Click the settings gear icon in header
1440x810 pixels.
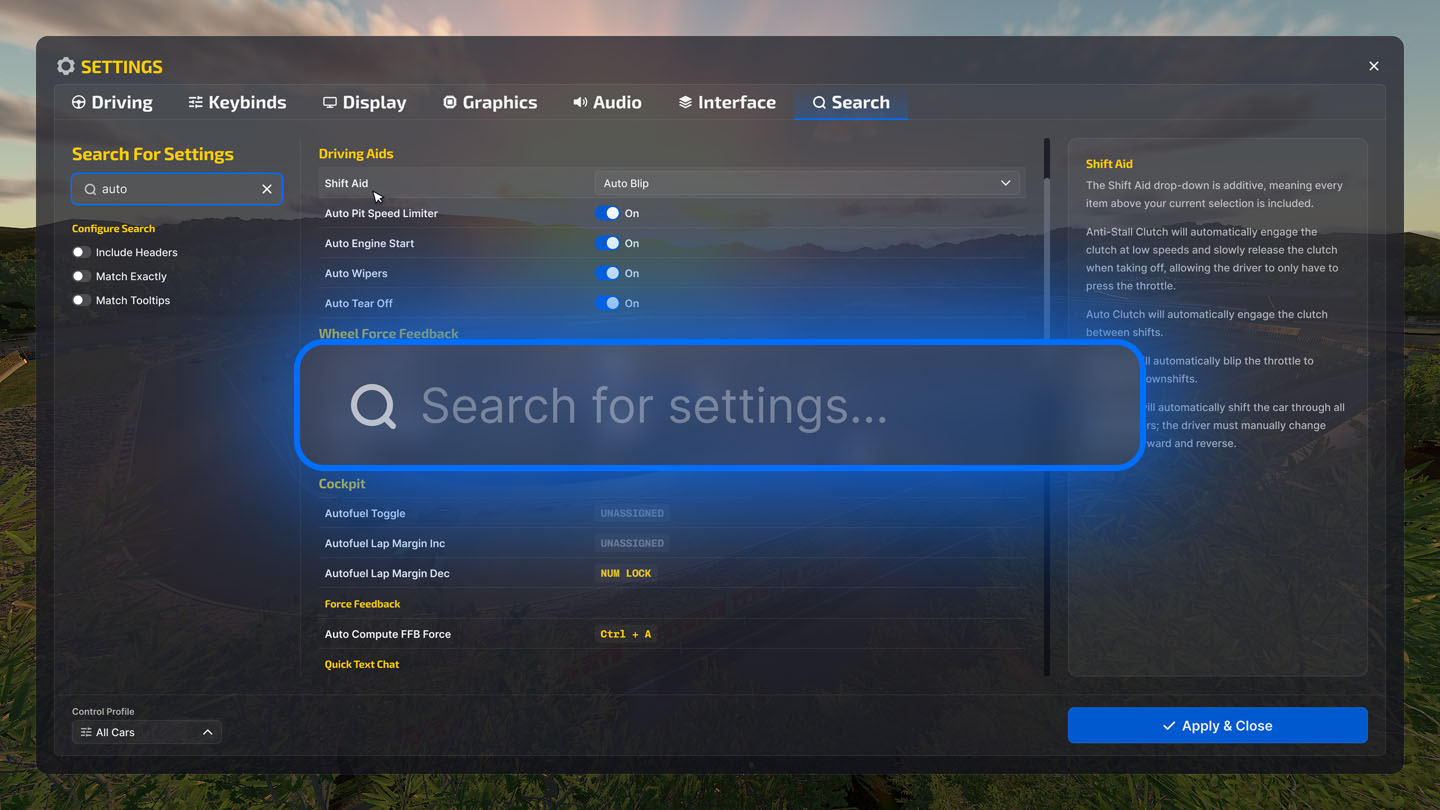[x=66, y=66]
